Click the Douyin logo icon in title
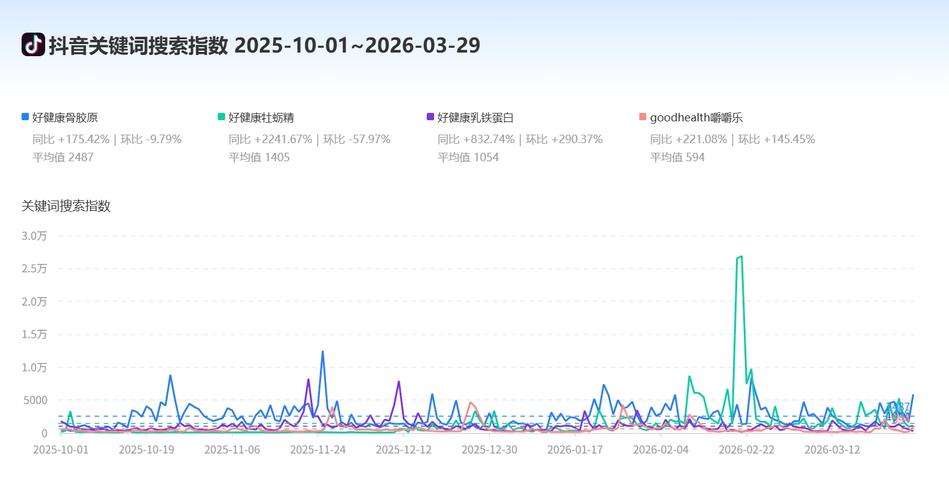Screen dimensions: 949x500 33,45
